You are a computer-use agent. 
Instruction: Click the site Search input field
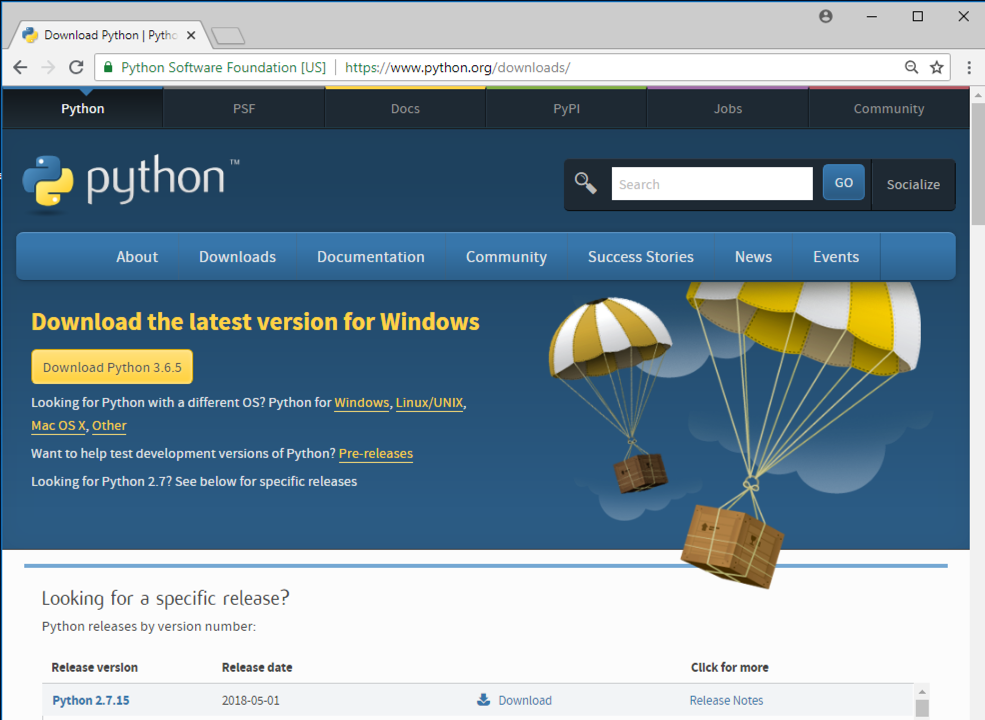(712, 183)
